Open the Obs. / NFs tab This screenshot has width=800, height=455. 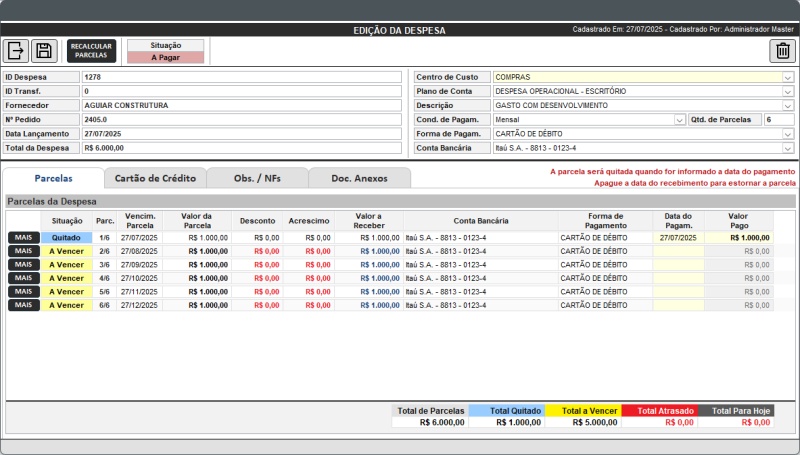(x=256, y=178)
